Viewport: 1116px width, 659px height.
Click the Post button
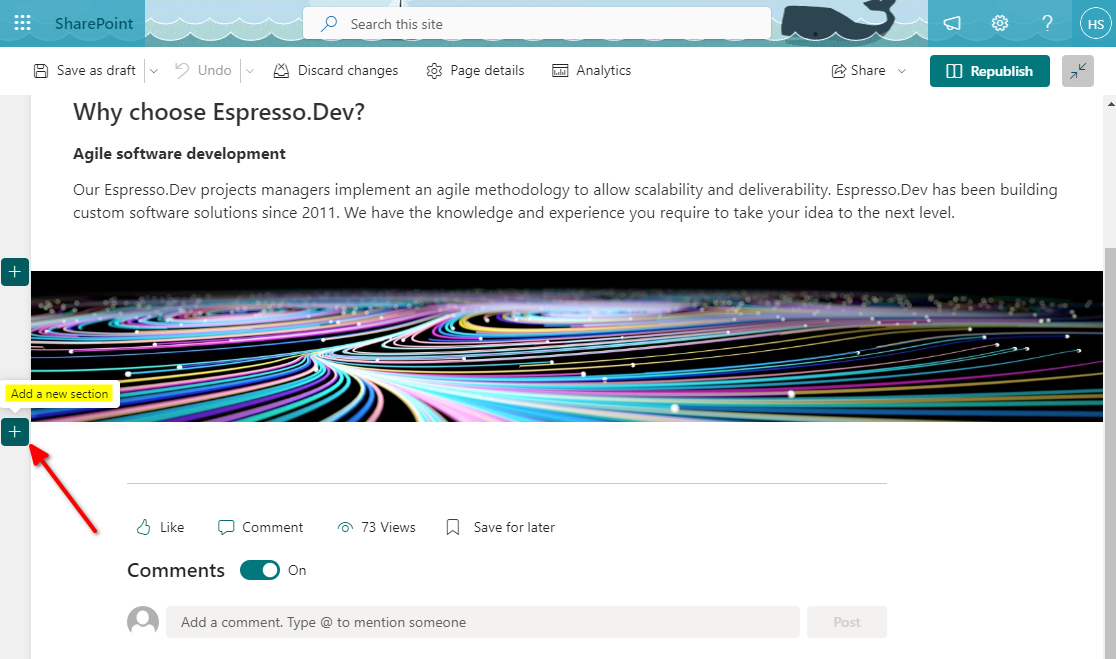click(x=847, y=622)
